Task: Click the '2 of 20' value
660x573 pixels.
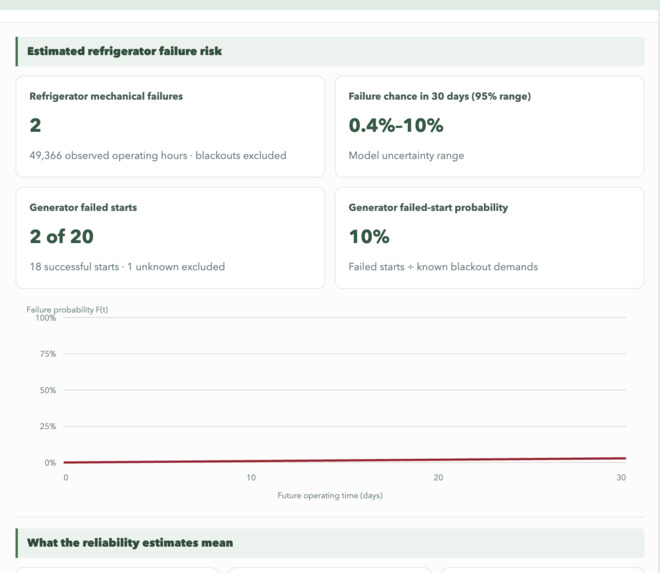Action: 61,236
